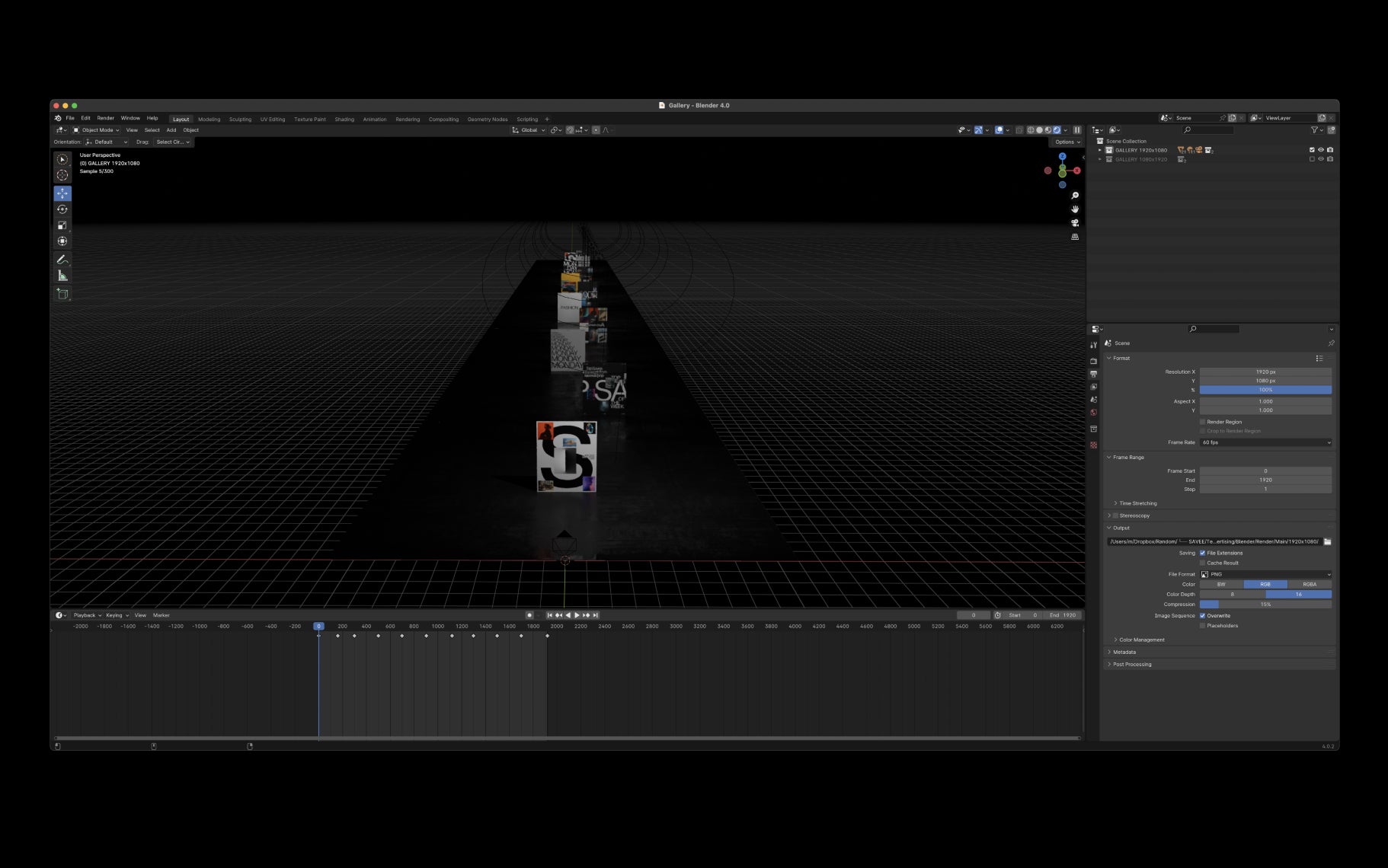Switch to material preview shading
The height and width of the screenshot is (868, 1388).
pyautogui.click(x=1048, y=130)
